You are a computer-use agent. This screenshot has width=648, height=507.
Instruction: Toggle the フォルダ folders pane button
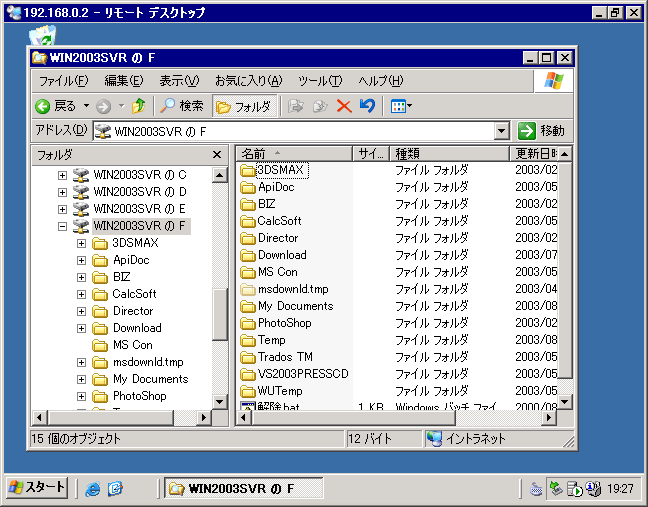pyautogui.click(x=244, y=107)
